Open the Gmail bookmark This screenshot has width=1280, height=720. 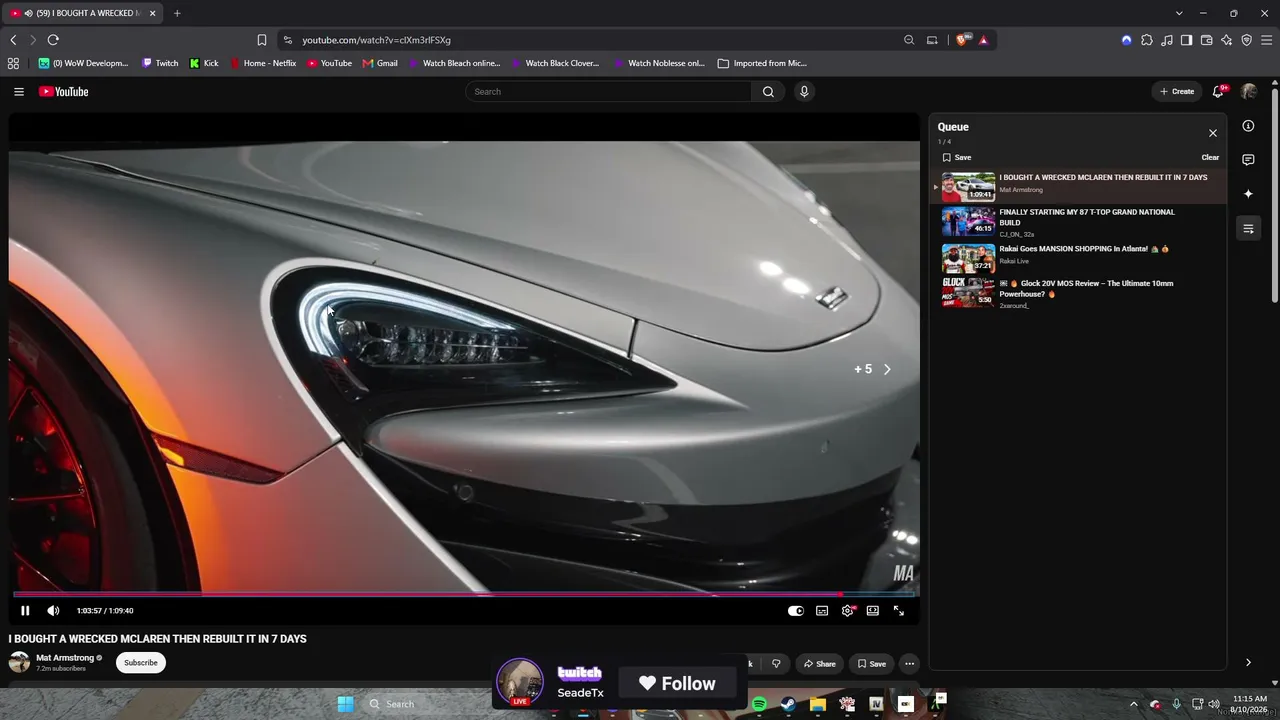tap(380, 63)
